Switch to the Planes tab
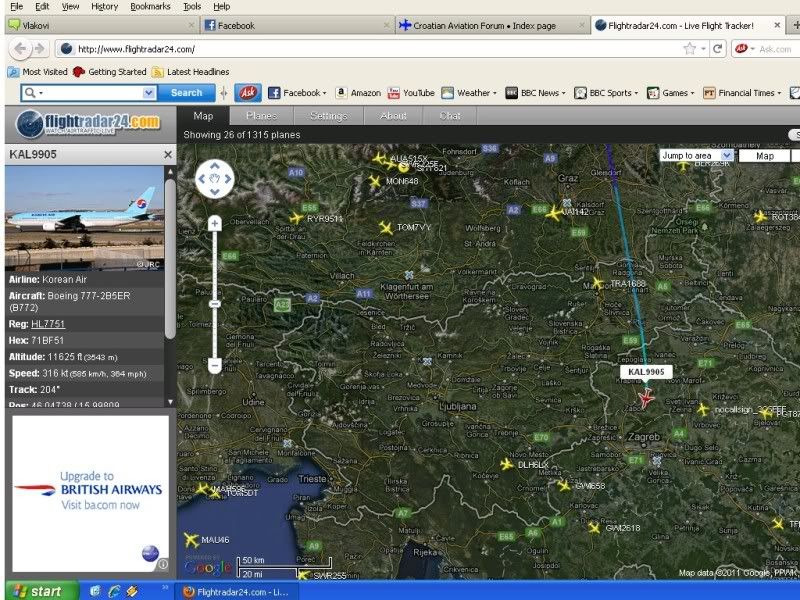Screen dimensions: 800x600 pos(262,116)
